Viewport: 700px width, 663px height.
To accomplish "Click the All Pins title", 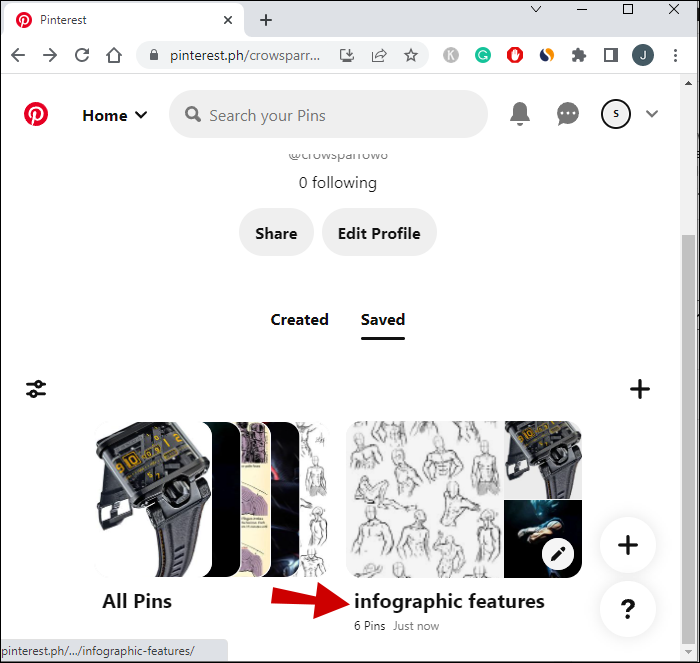I will (137, 601).
